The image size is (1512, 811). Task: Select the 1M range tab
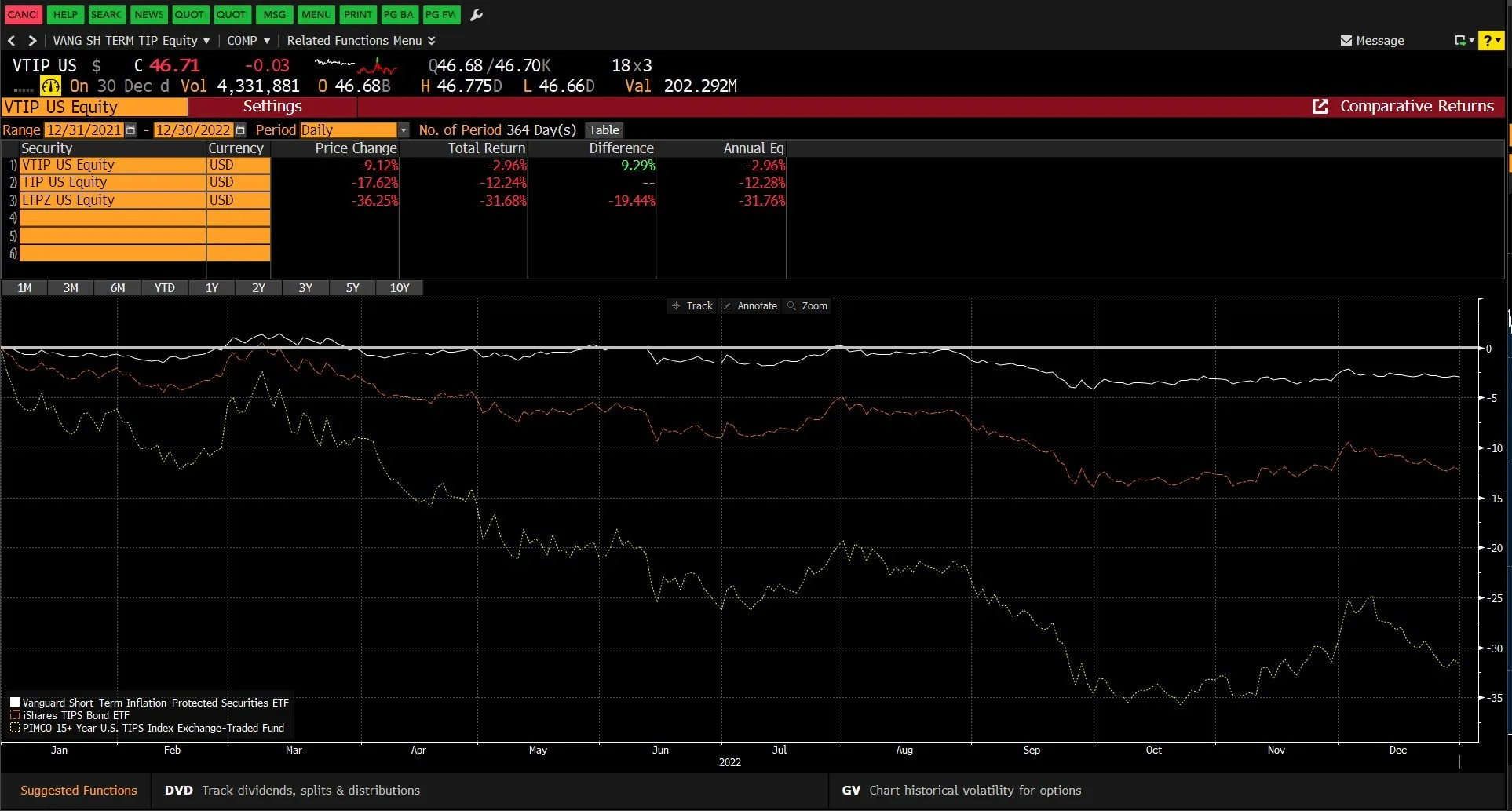coord(24,288)
